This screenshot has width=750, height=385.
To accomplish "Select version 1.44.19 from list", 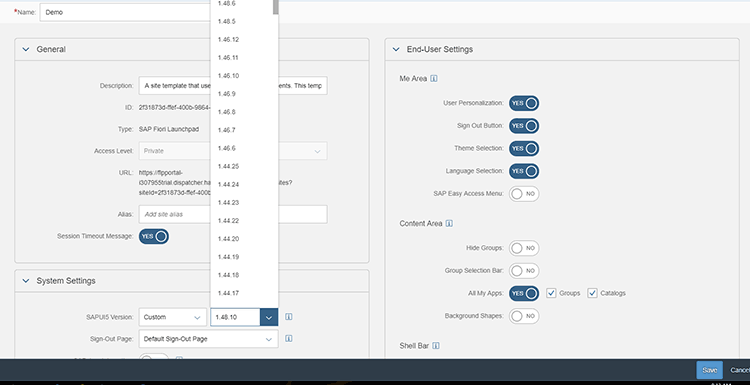I will pos(244,257).
